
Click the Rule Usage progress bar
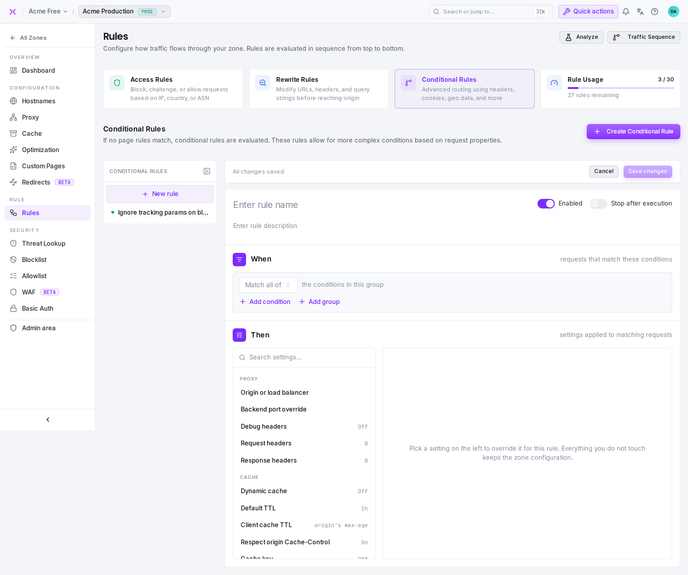coord(620,88)
